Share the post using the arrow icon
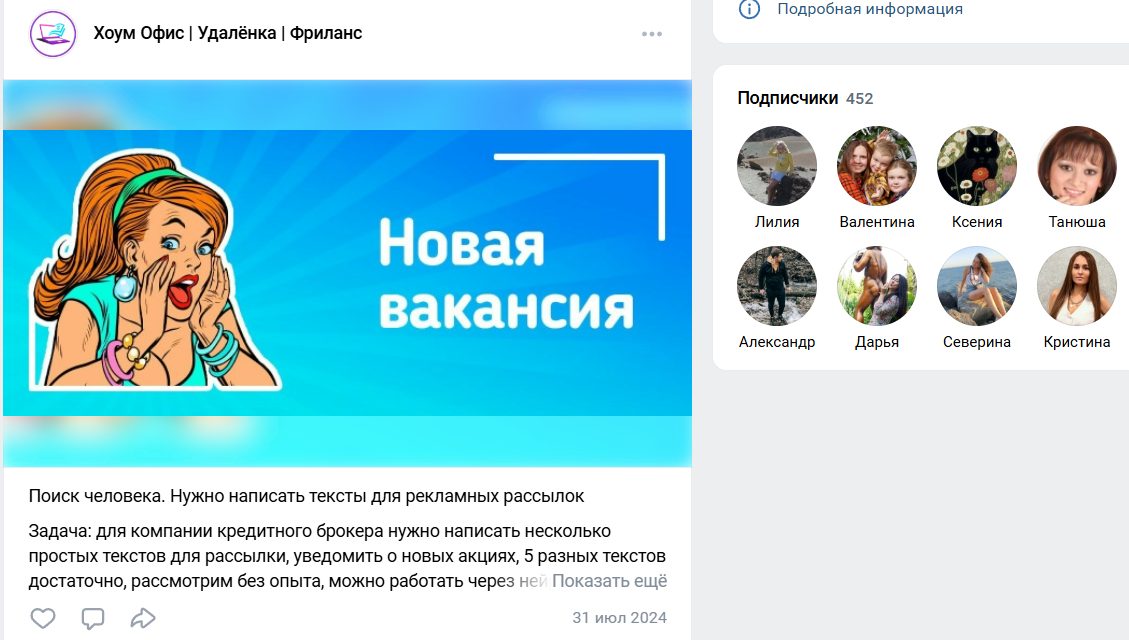This screenshot has height=640, width=1129. (143, 618)
